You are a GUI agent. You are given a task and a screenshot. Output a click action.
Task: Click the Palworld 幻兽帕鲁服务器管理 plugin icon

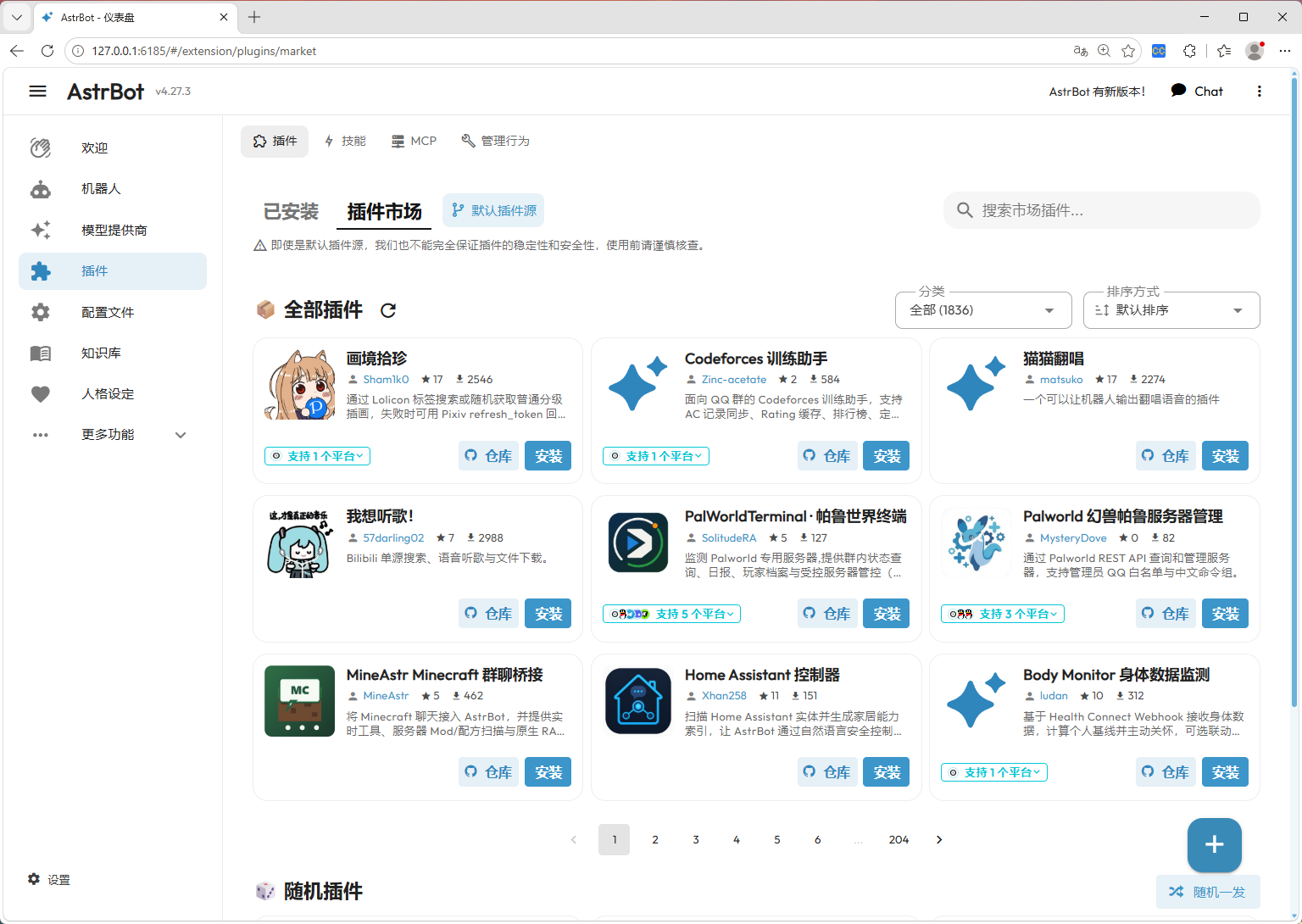976,543
